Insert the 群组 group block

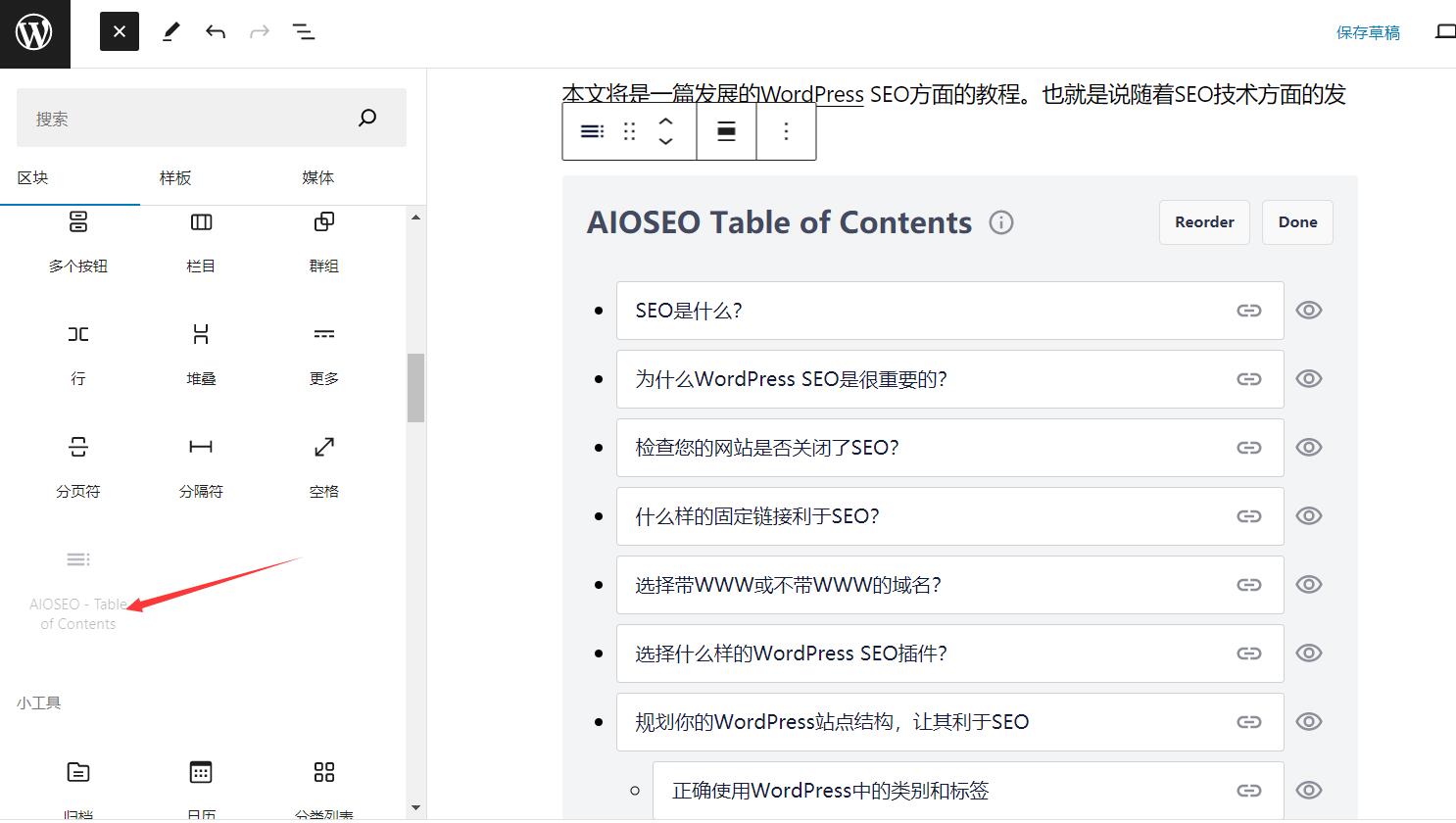323,241
